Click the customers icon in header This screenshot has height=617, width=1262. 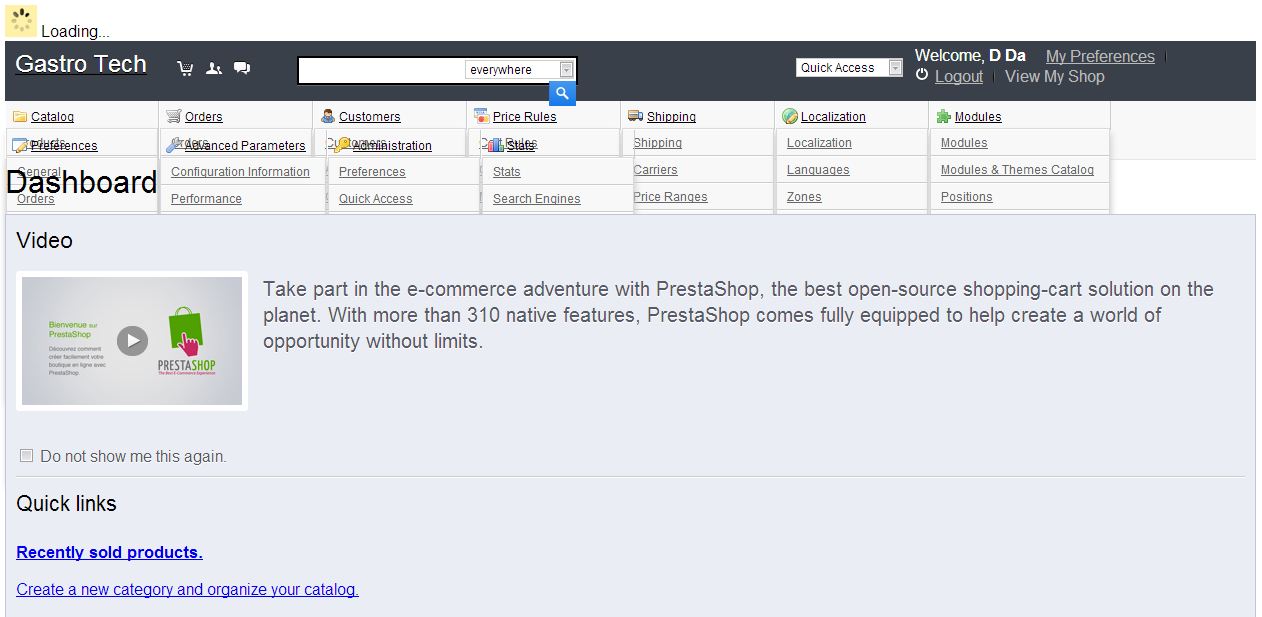214,68
